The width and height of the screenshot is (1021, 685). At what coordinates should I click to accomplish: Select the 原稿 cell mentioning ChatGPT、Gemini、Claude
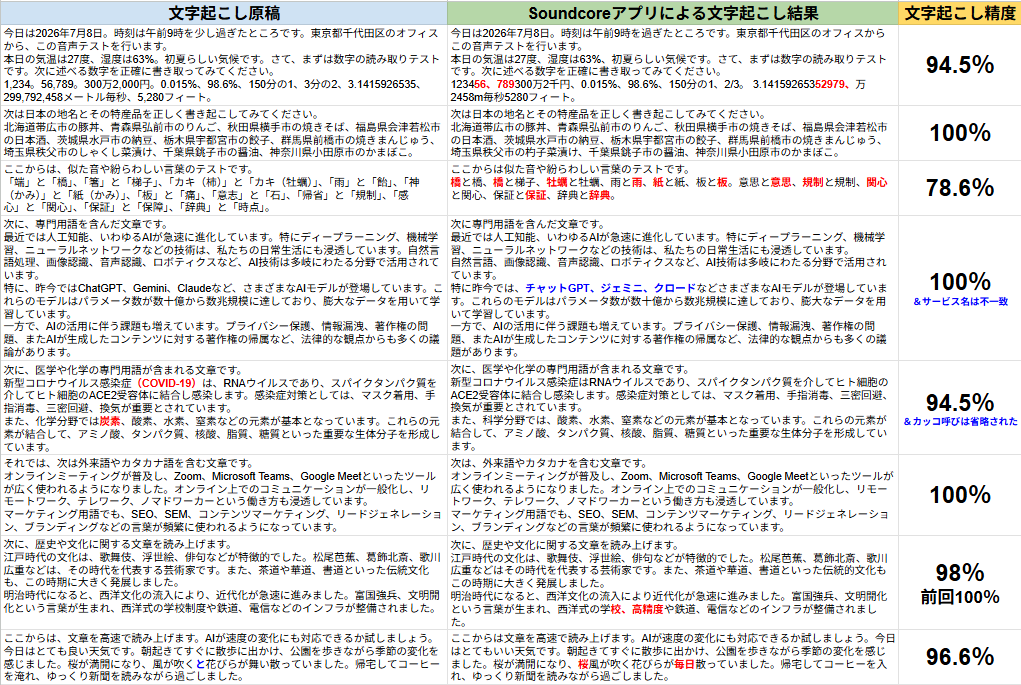point(224,288)
